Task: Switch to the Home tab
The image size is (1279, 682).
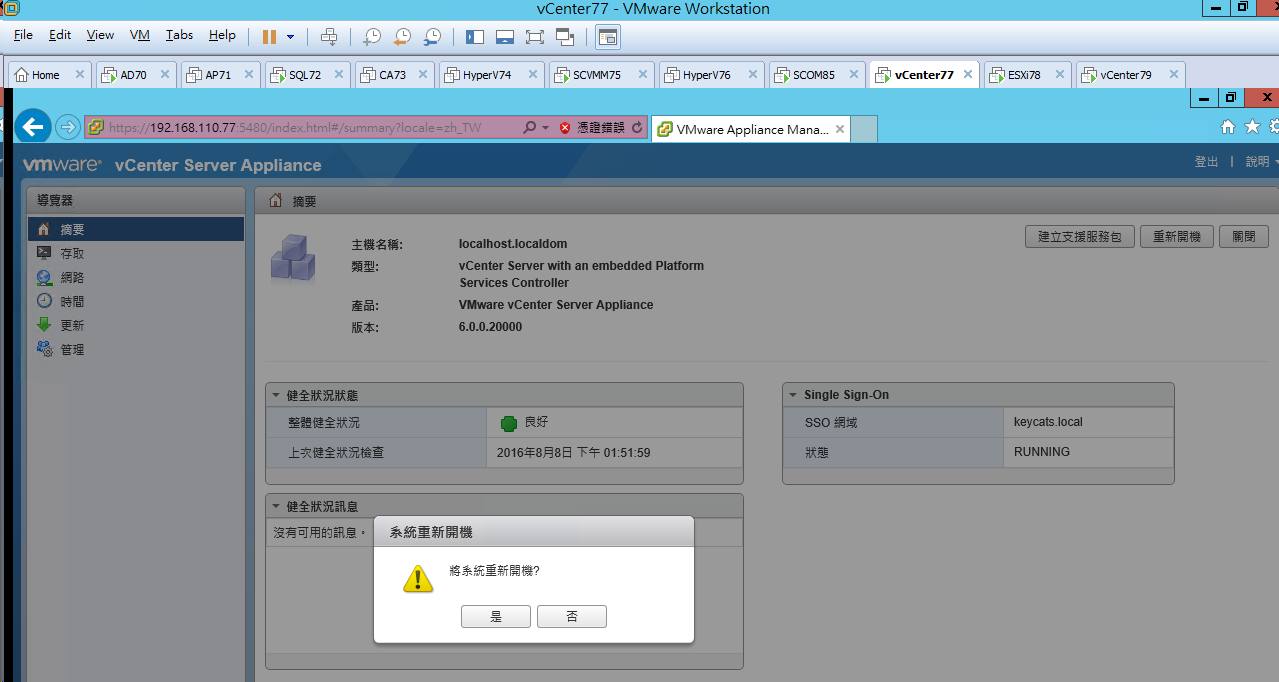Action: point(50,75)
